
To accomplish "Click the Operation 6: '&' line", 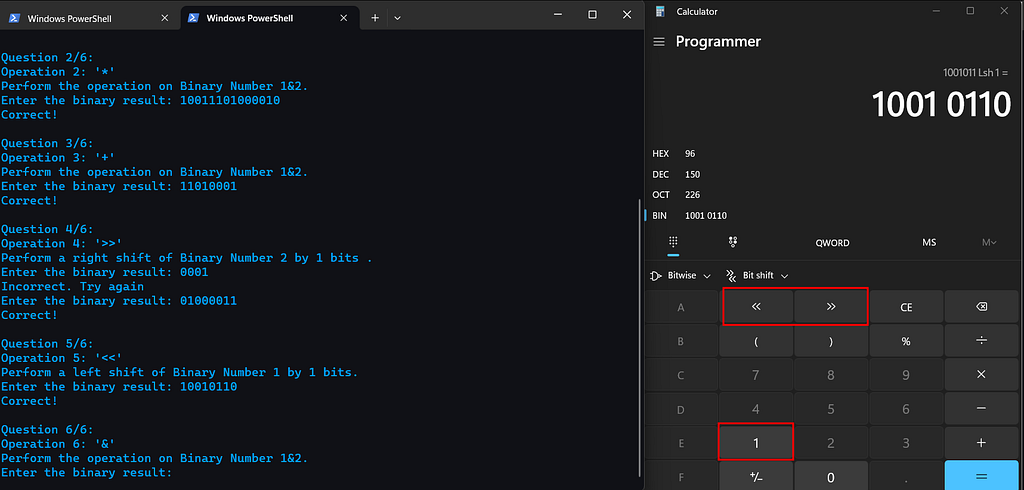I will [x=58, y=444].
